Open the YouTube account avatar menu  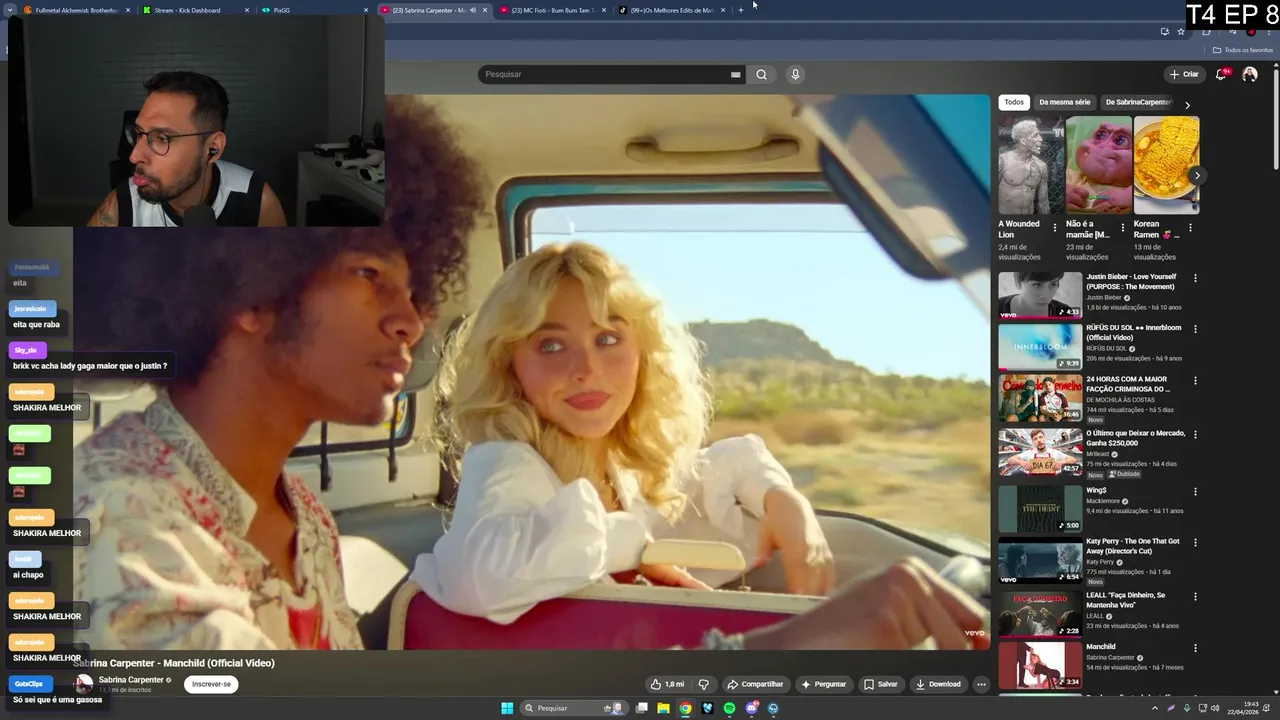(x=1249, y=74)
